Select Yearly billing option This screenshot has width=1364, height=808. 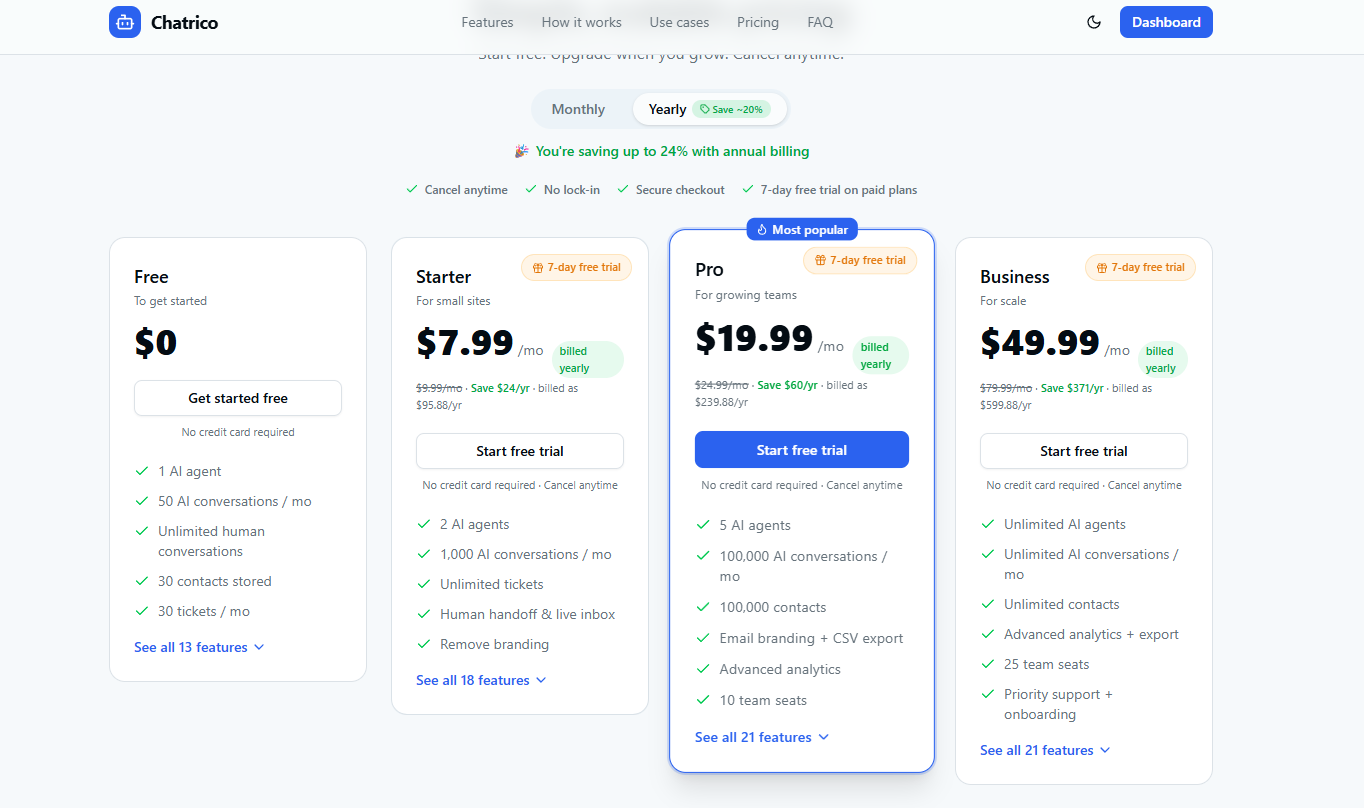(709, 109)
